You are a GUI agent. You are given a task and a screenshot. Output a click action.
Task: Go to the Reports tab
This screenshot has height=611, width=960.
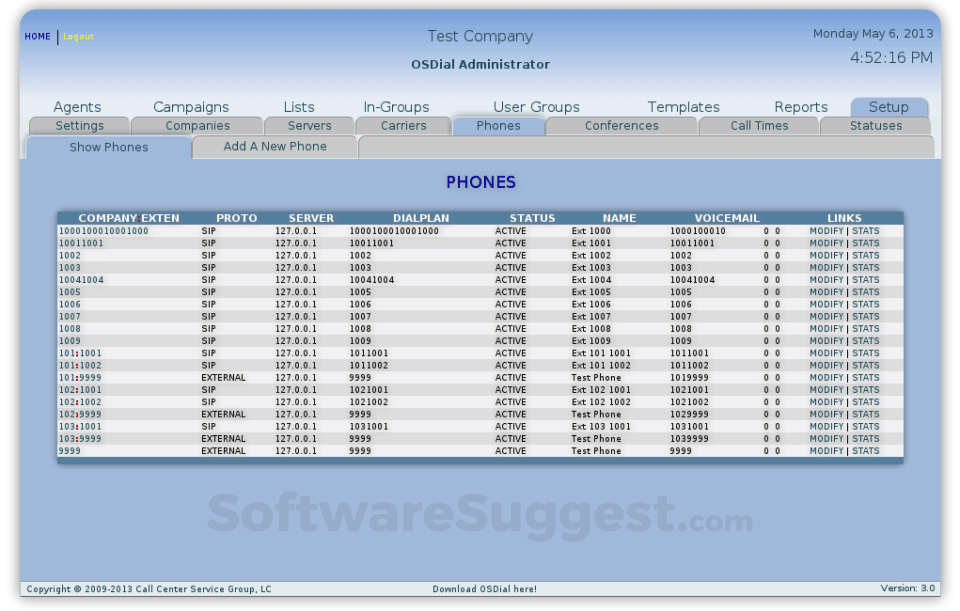(x=801, y=107)
